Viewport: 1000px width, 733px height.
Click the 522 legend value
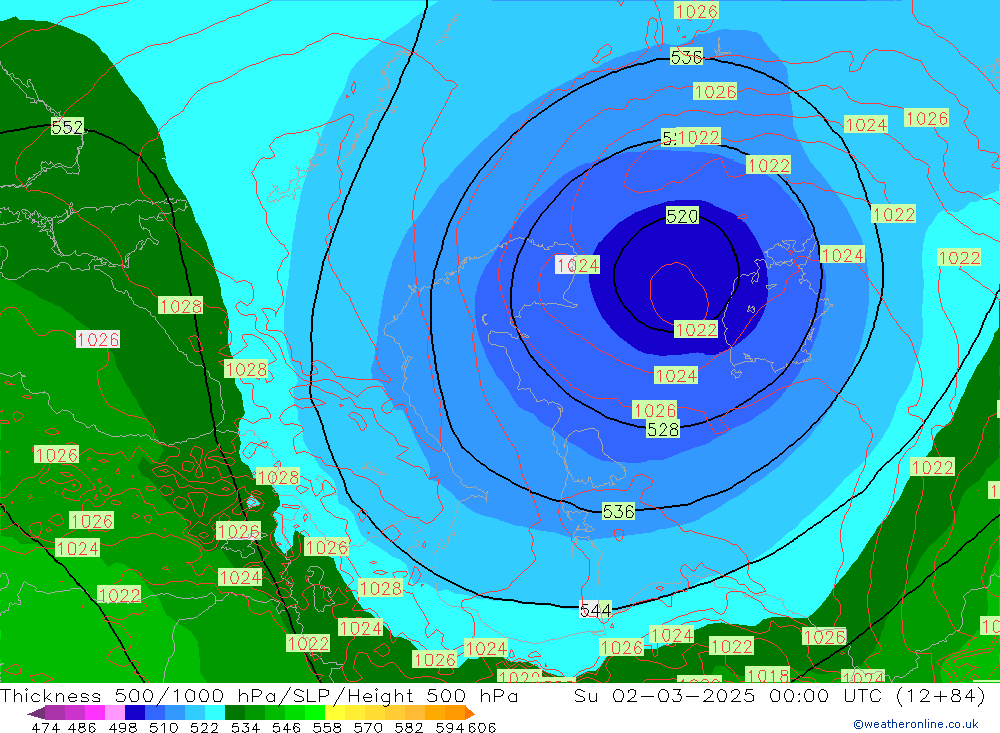205,727
